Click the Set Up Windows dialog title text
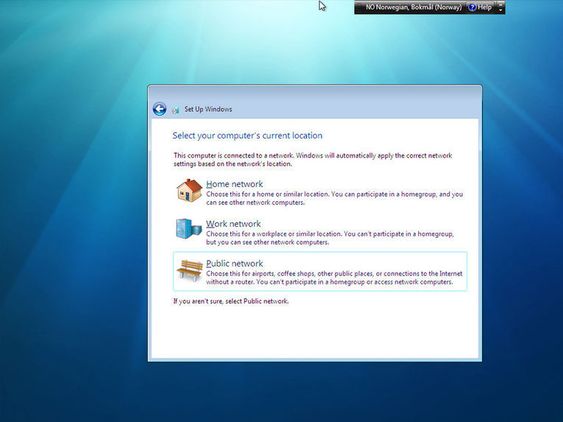 [208, 109]
